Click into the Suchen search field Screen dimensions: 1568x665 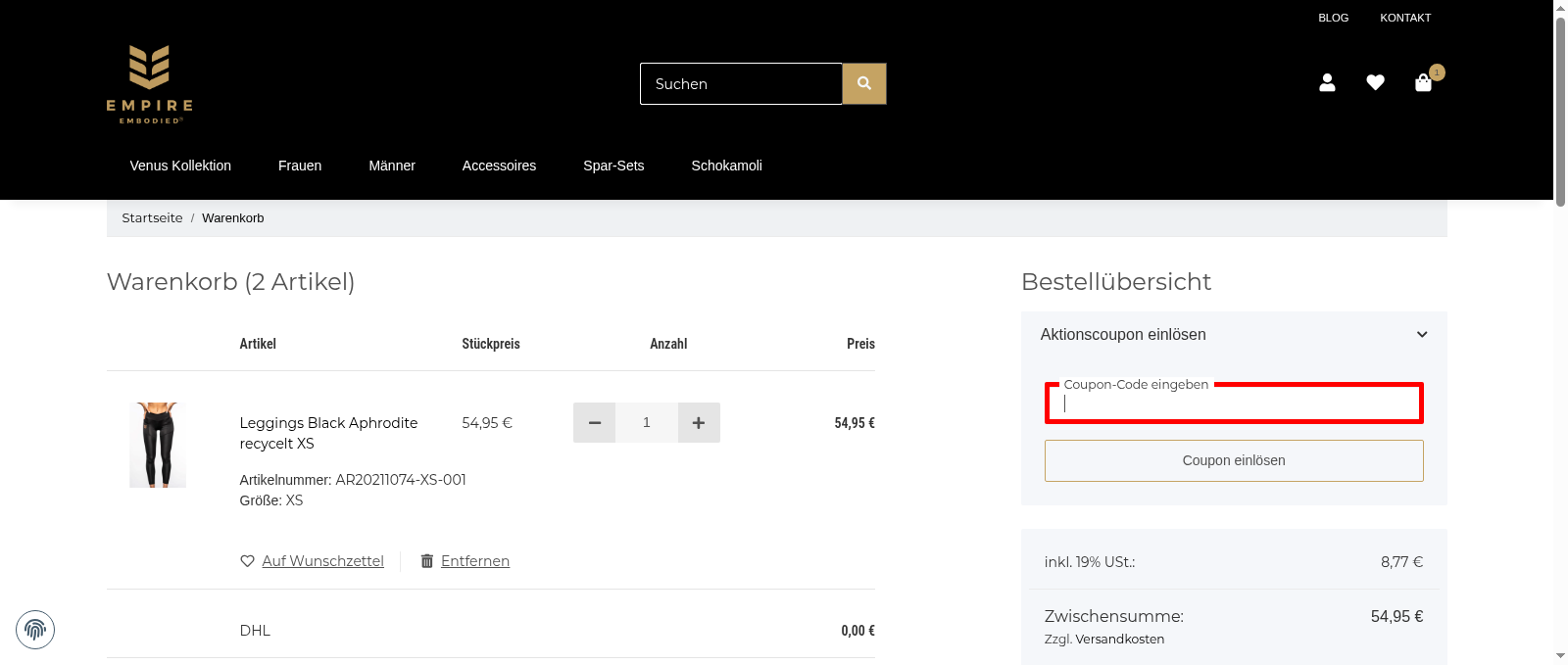[741, 84]
